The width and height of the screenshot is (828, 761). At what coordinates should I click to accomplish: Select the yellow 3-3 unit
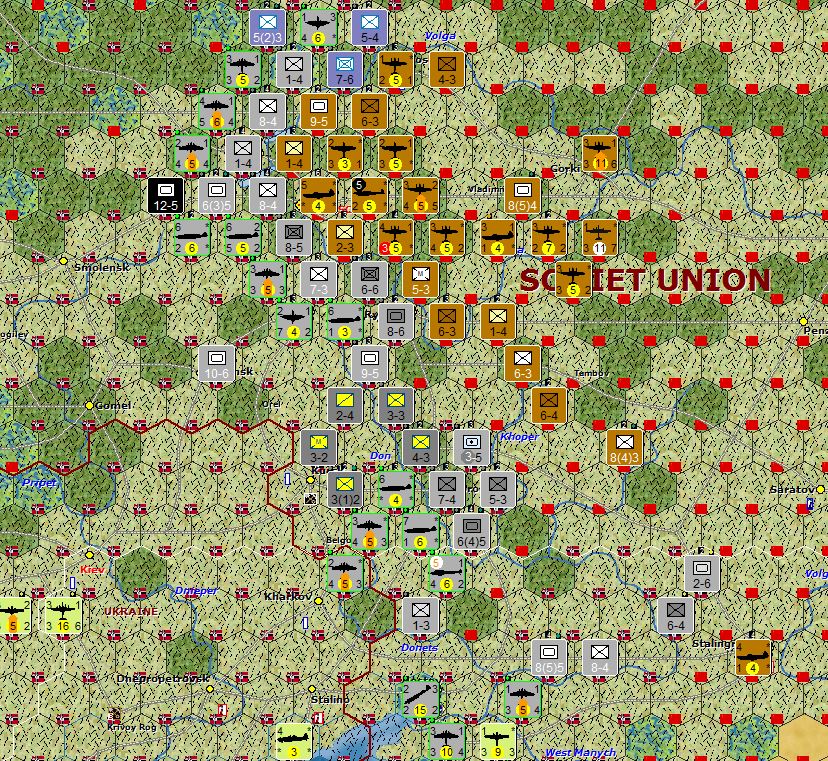(396, 406)
